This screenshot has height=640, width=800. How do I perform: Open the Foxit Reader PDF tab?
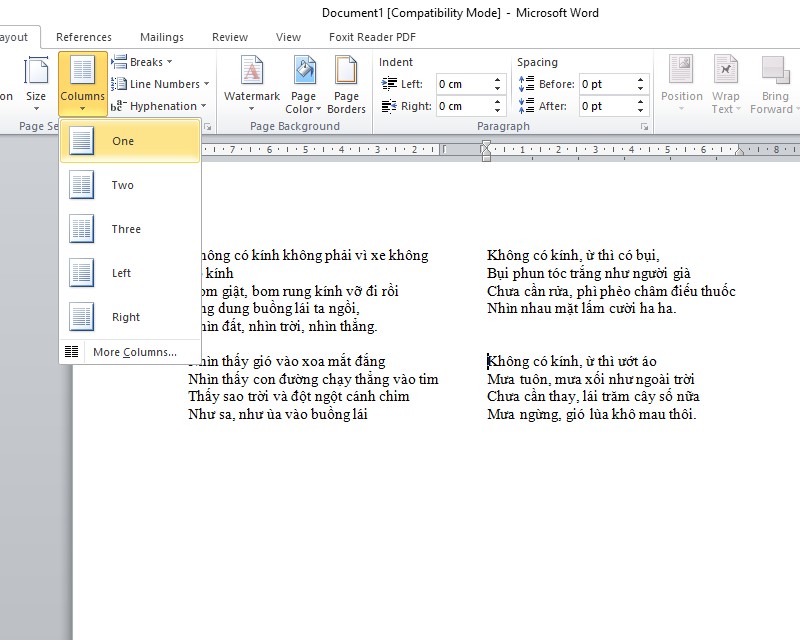pyautogui.click(x=372, y=37)
